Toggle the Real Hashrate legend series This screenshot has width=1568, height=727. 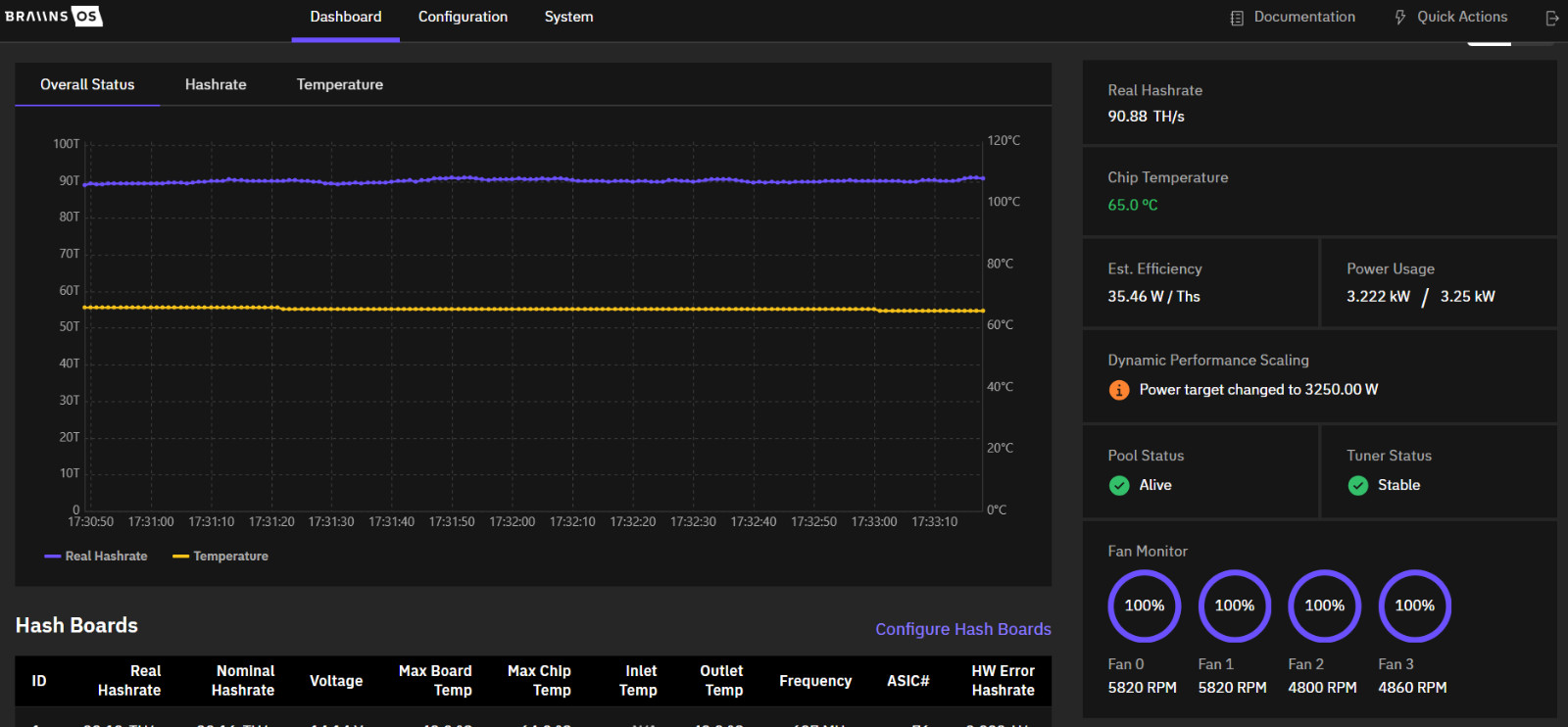click(x=96, y=557)
